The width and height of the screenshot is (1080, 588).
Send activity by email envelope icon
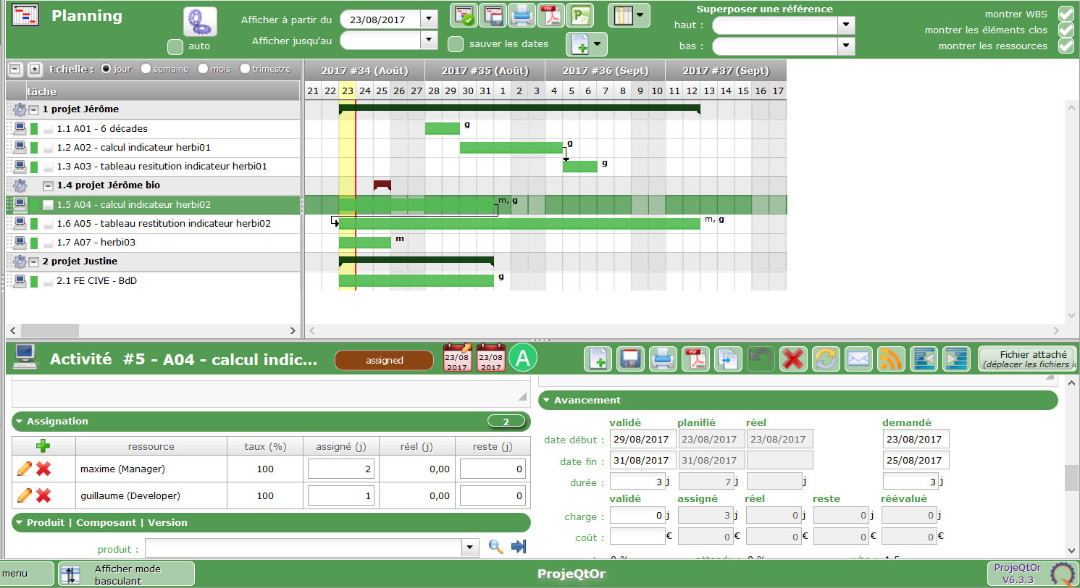tap(858, 359)
